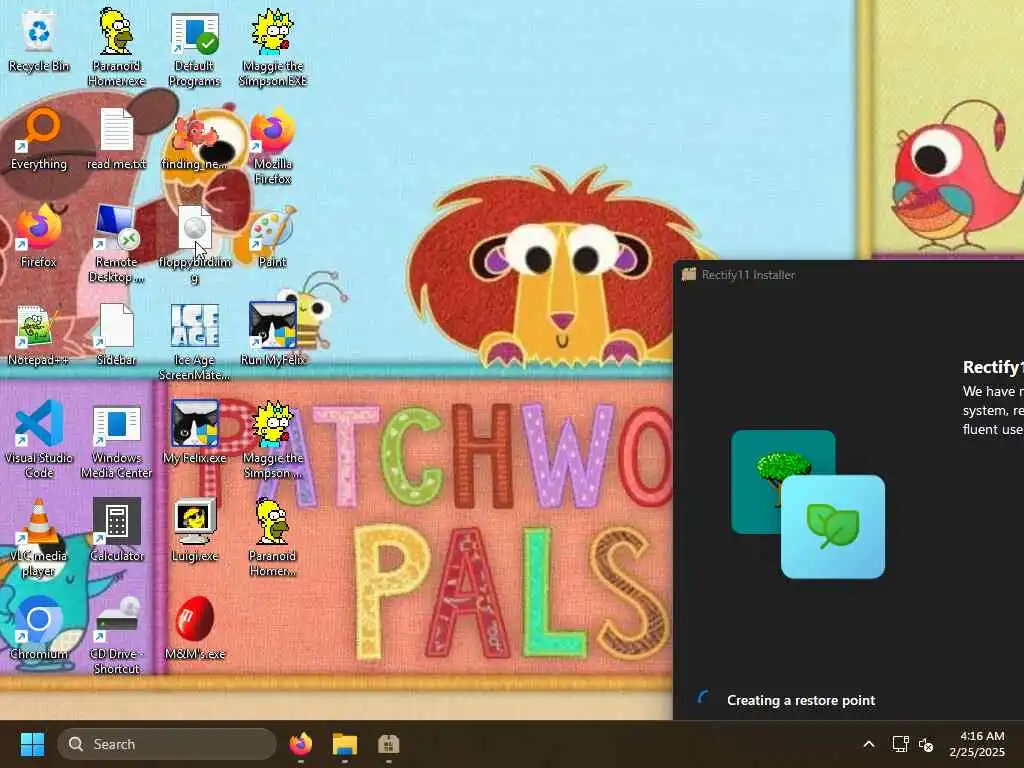Open Default Programs shortcut
Viewport: 1024px width, 768px height.
coord(195,48)
